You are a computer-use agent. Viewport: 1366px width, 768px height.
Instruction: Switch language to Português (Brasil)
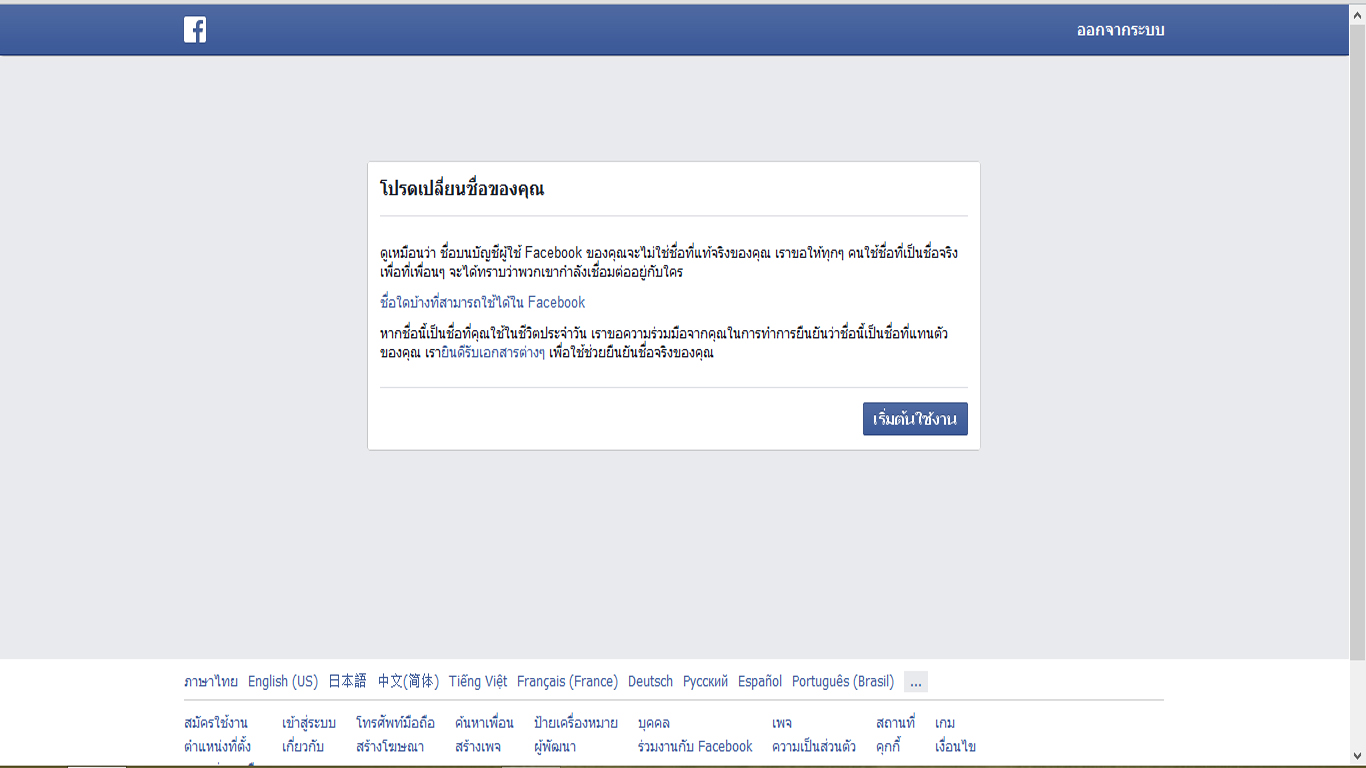(x=843, y=681)
